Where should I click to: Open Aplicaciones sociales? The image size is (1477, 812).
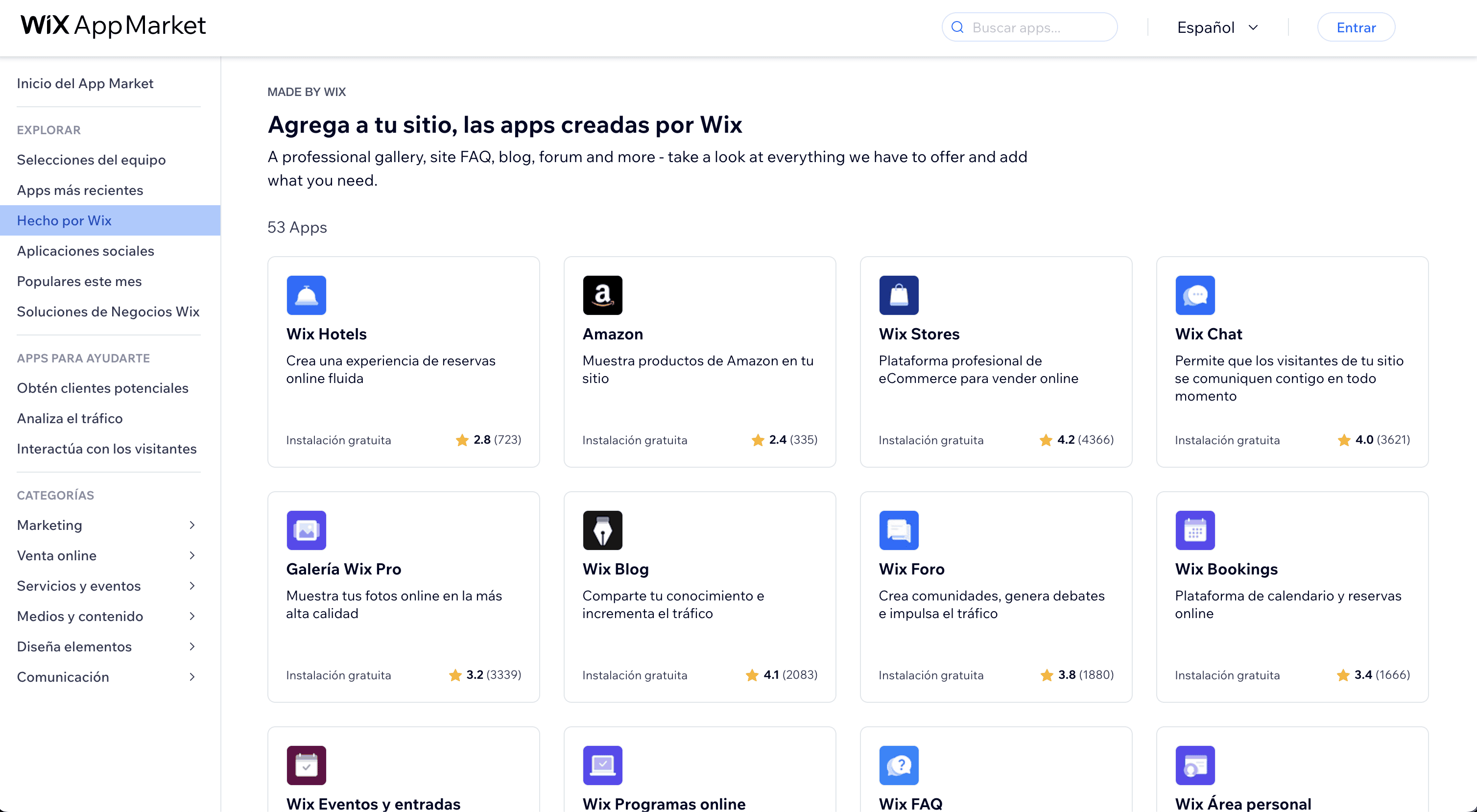(x=85, y=251)
